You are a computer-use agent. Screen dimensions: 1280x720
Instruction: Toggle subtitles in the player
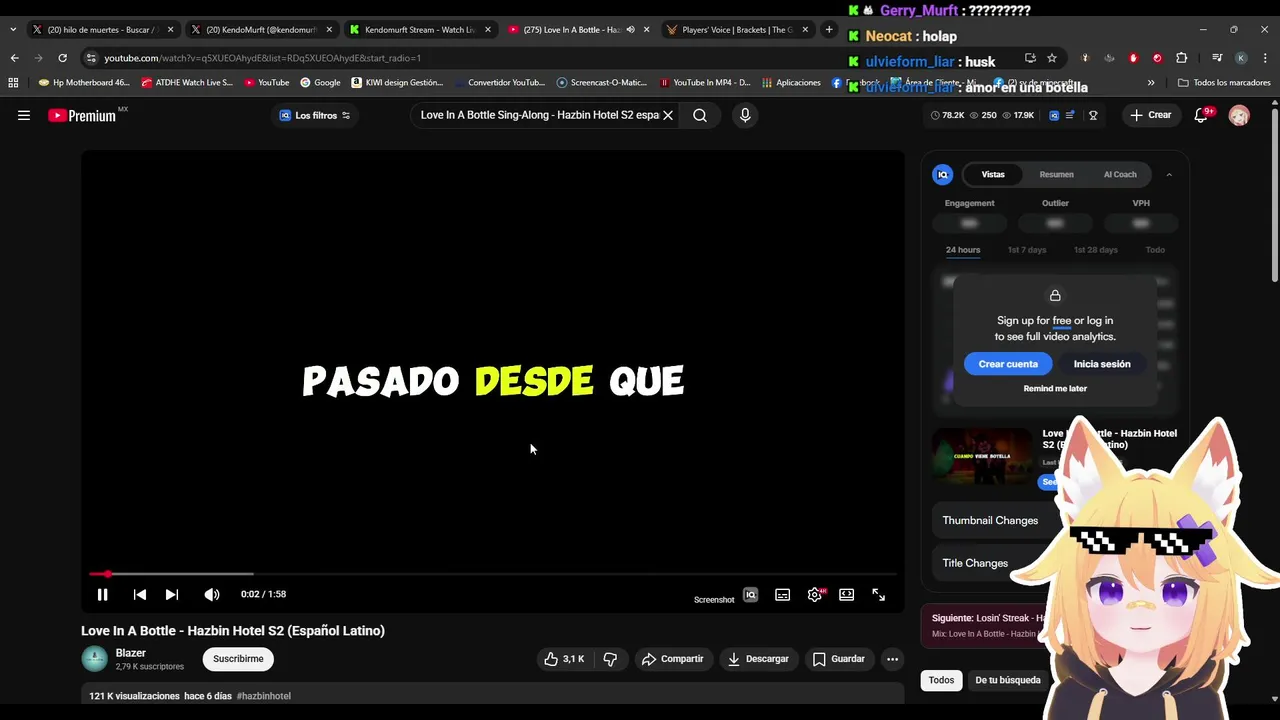point(783,594)
